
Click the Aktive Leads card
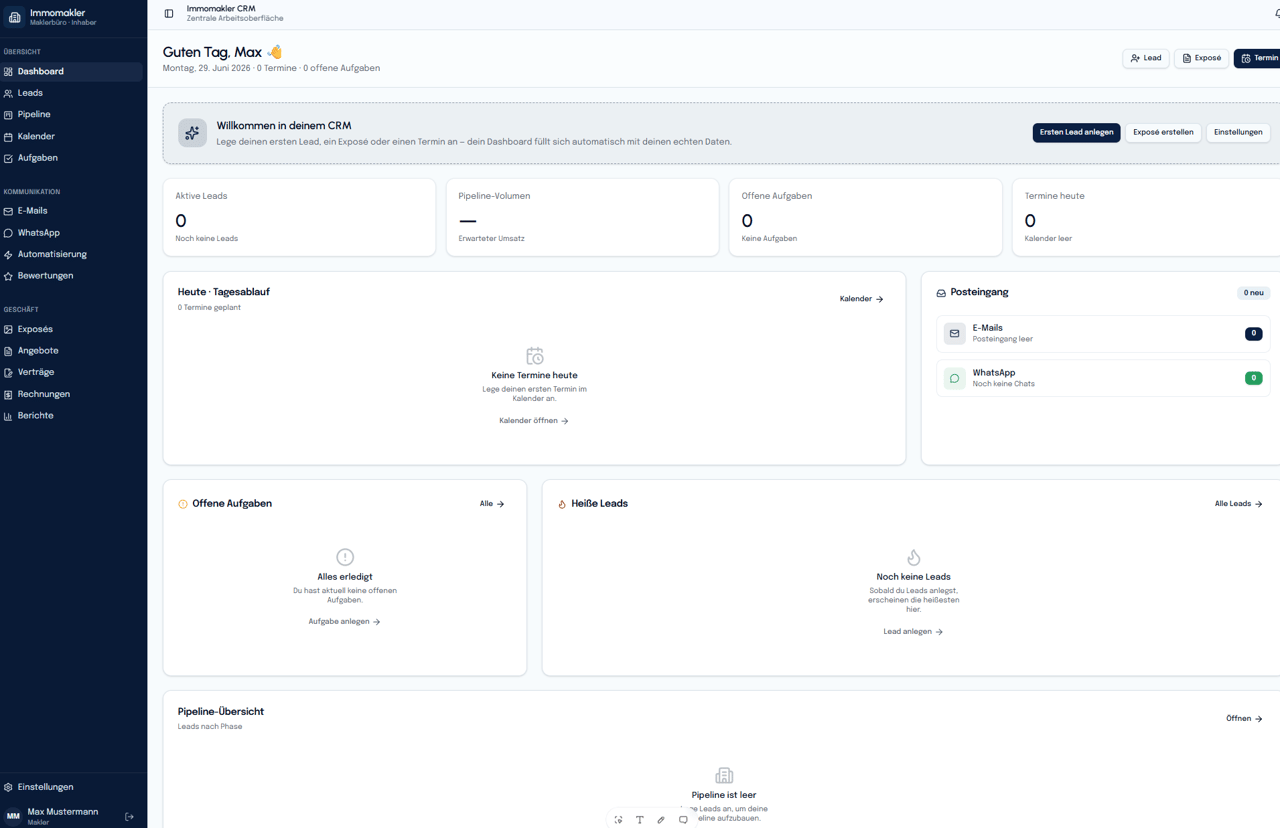coord(299,217)
